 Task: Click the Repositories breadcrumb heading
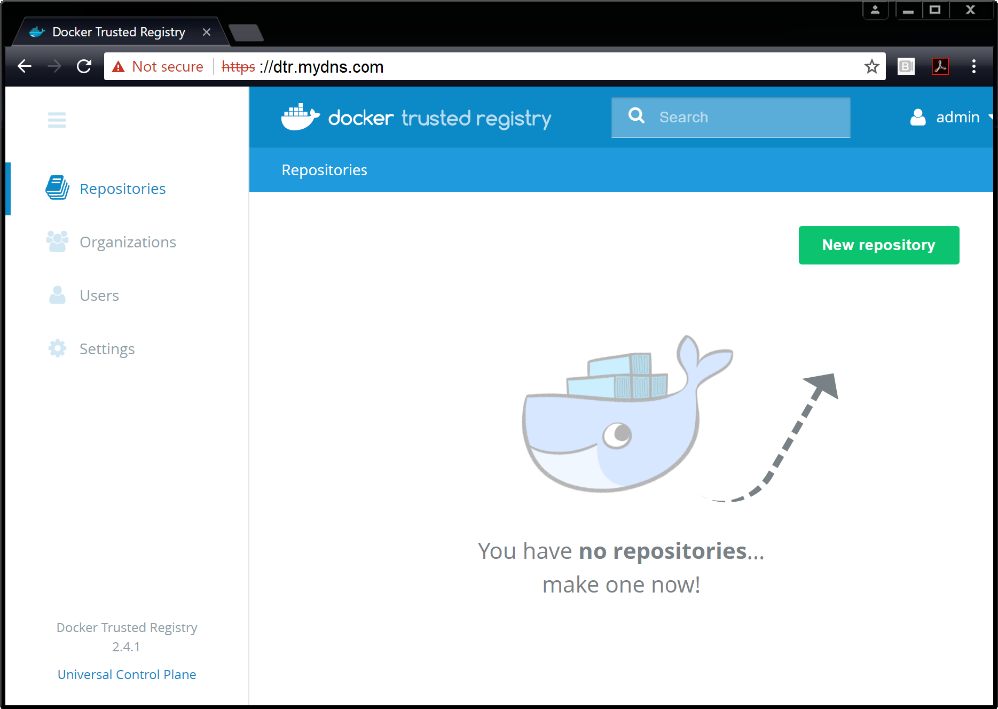(x=324, y=170)
